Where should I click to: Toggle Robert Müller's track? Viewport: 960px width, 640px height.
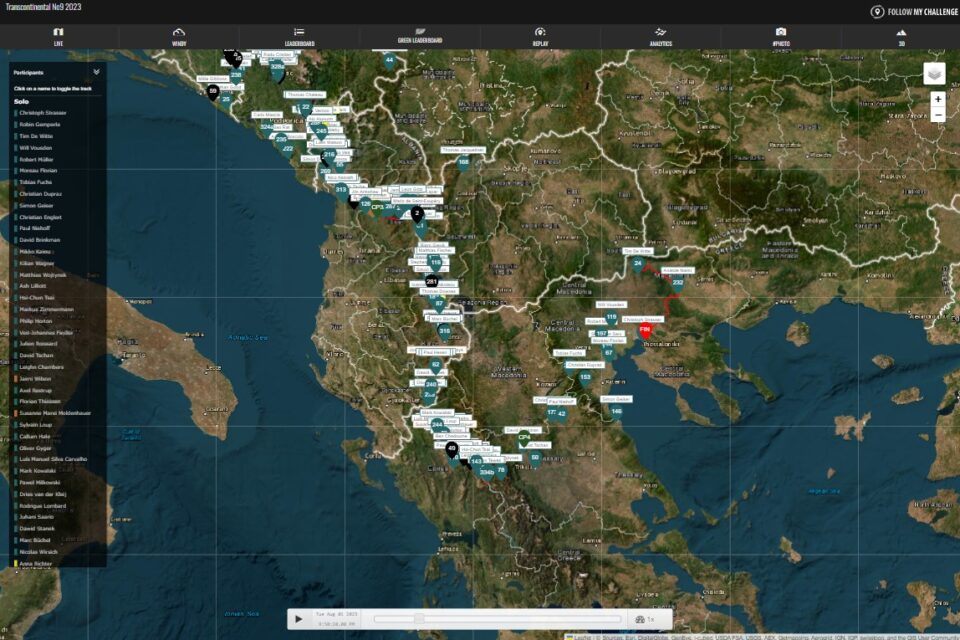36,159
